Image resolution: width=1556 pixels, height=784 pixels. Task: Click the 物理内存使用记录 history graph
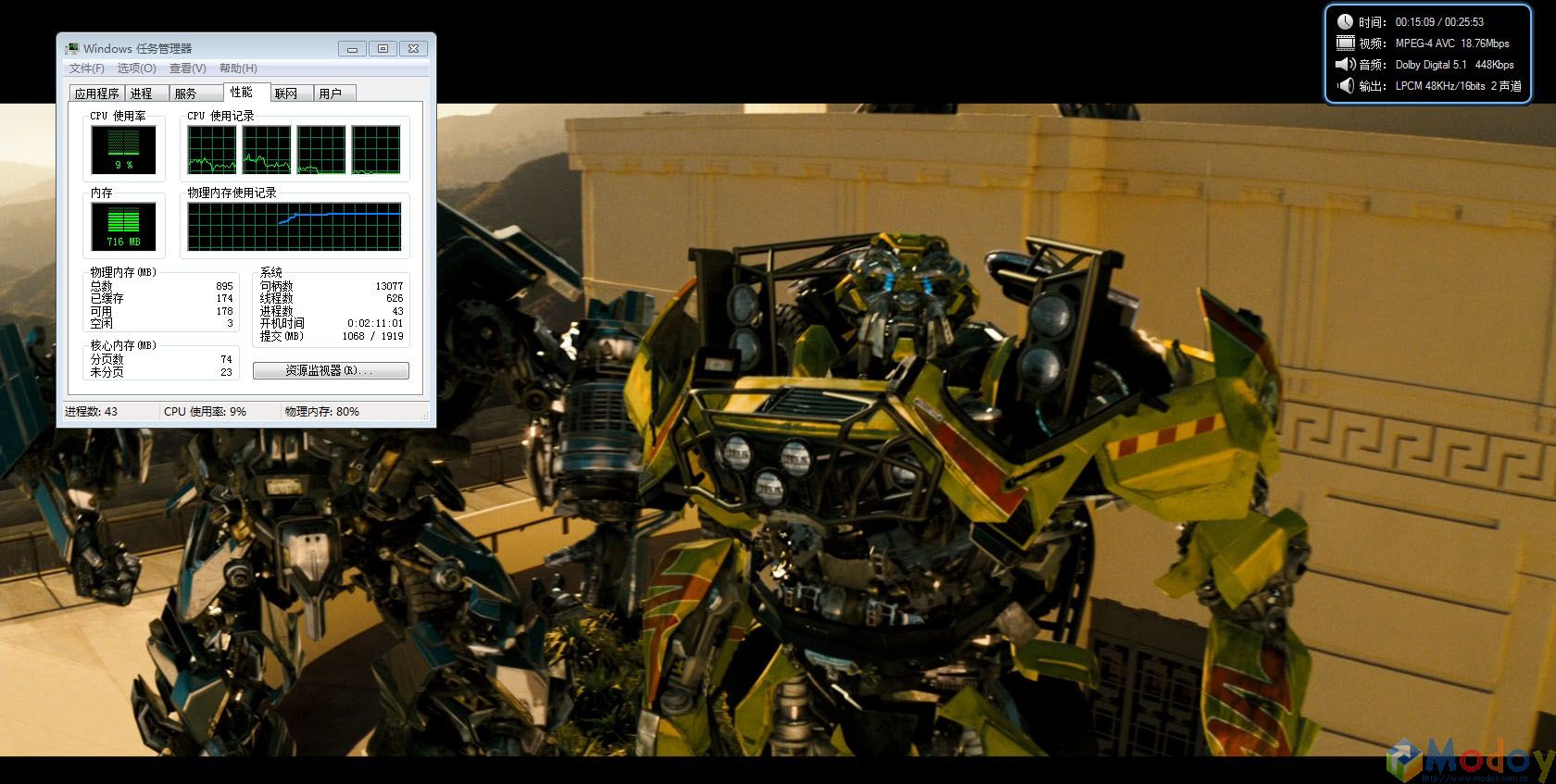pos(295,227)
